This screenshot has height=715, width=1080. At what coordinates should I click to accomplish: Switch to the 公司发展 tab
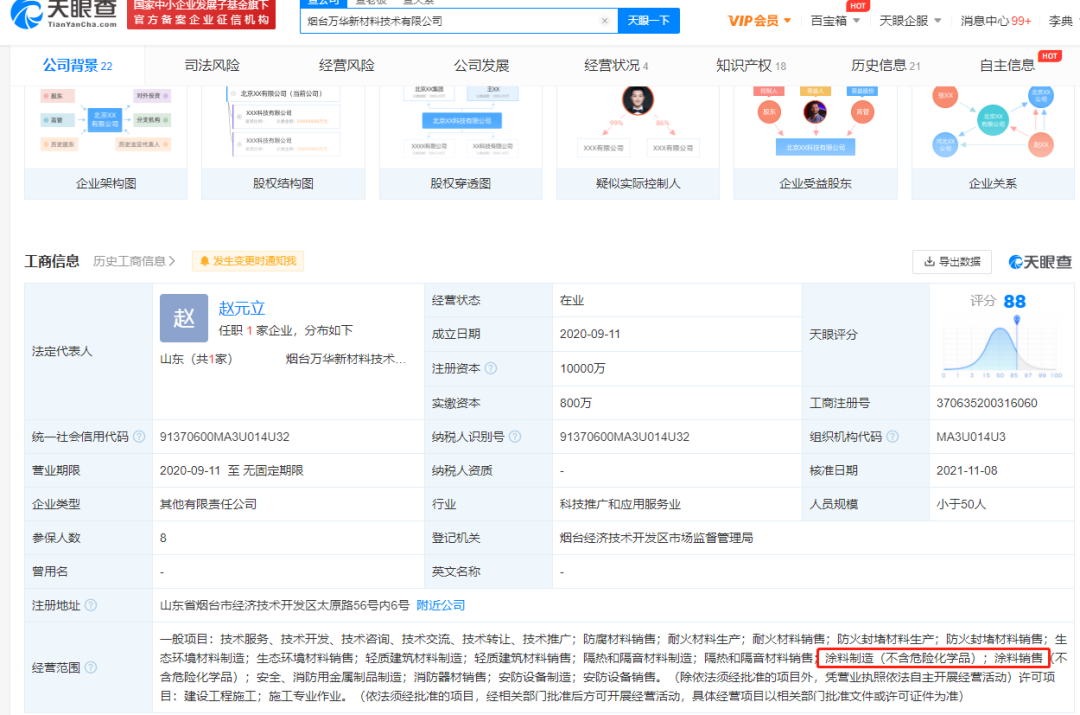pos(481,65)
